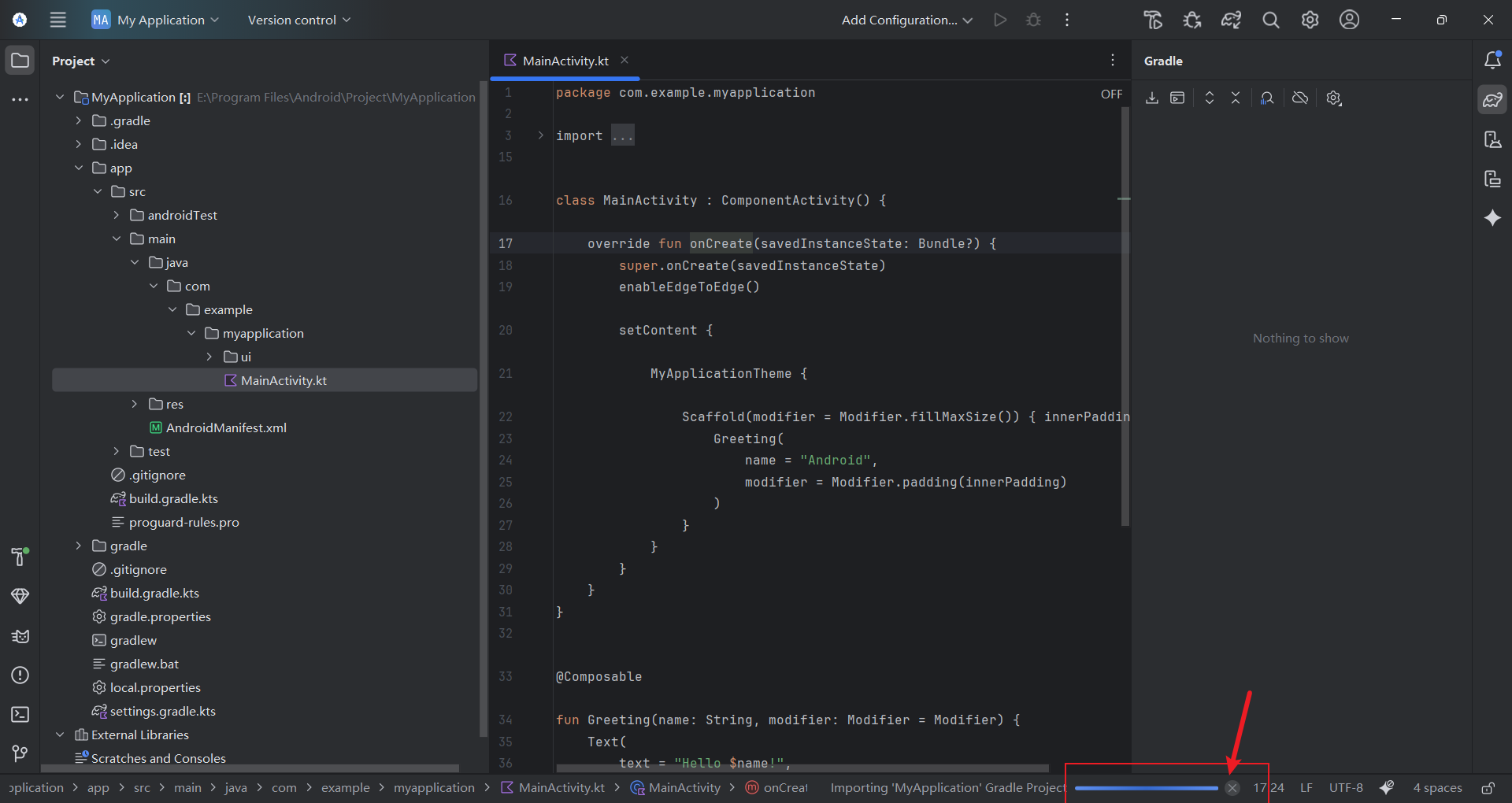1512x803 pixels.
Task: Click the Sync Project with Gradle icon
Action: [1231, 20]
